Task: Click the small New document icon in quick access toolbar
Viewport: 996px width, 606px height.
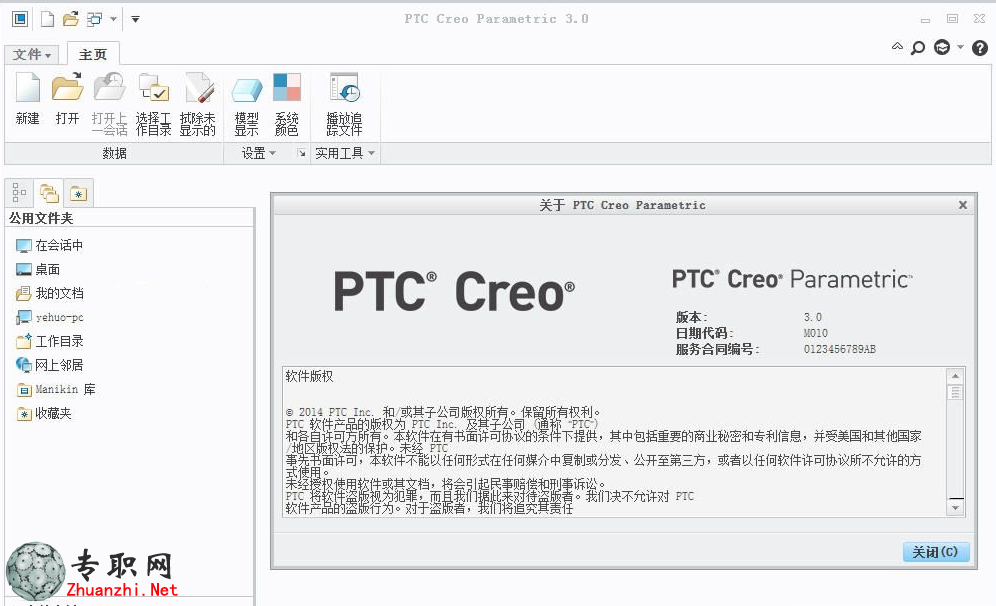Action: (48, 19)
